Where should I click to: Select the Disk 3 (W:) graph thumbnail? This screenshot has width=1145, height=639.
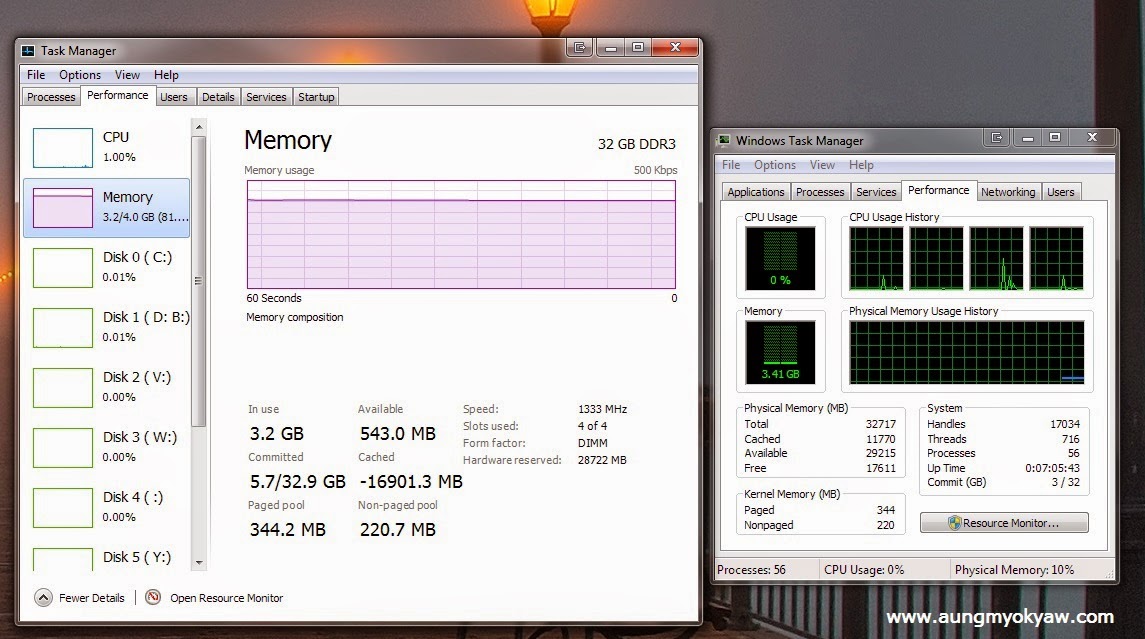pyautogui.click(x=63, y=448)
